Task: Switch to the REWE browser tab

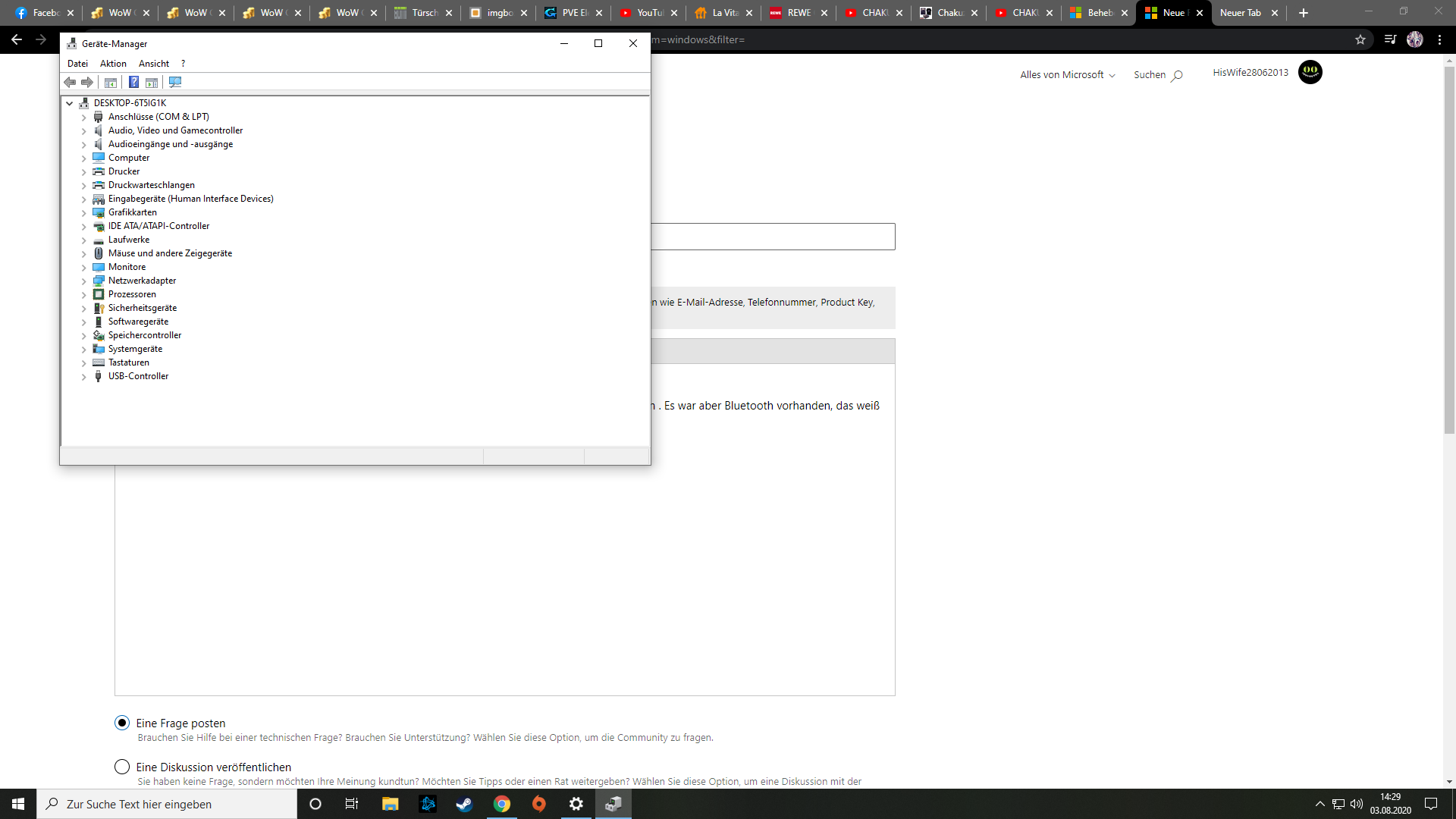Action: (x=799, y=13)
